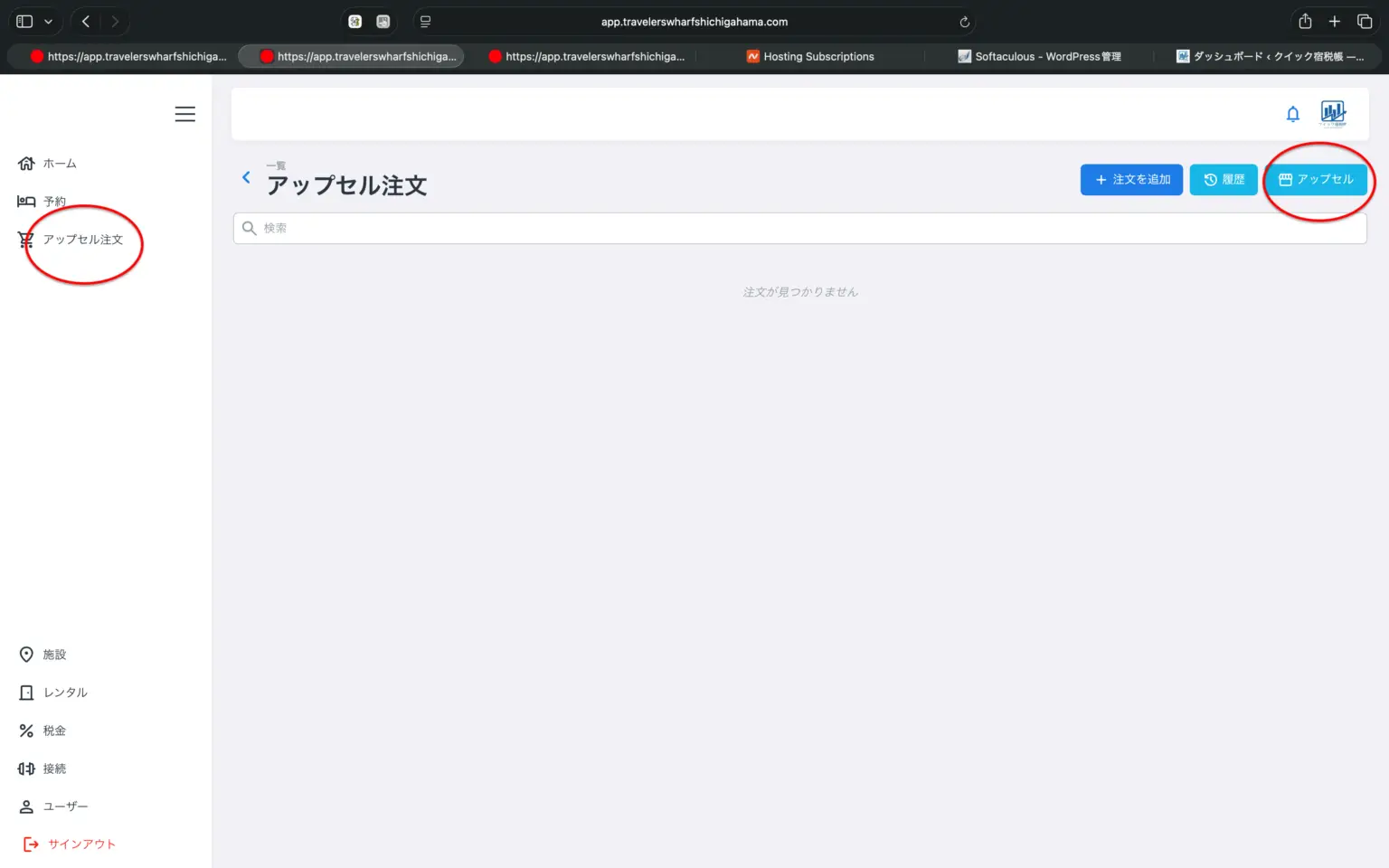Image resolution: width=1389 pixels, height=868 pixels.
Task: Open the 履歴 history button
Action: pos(1223,180)
